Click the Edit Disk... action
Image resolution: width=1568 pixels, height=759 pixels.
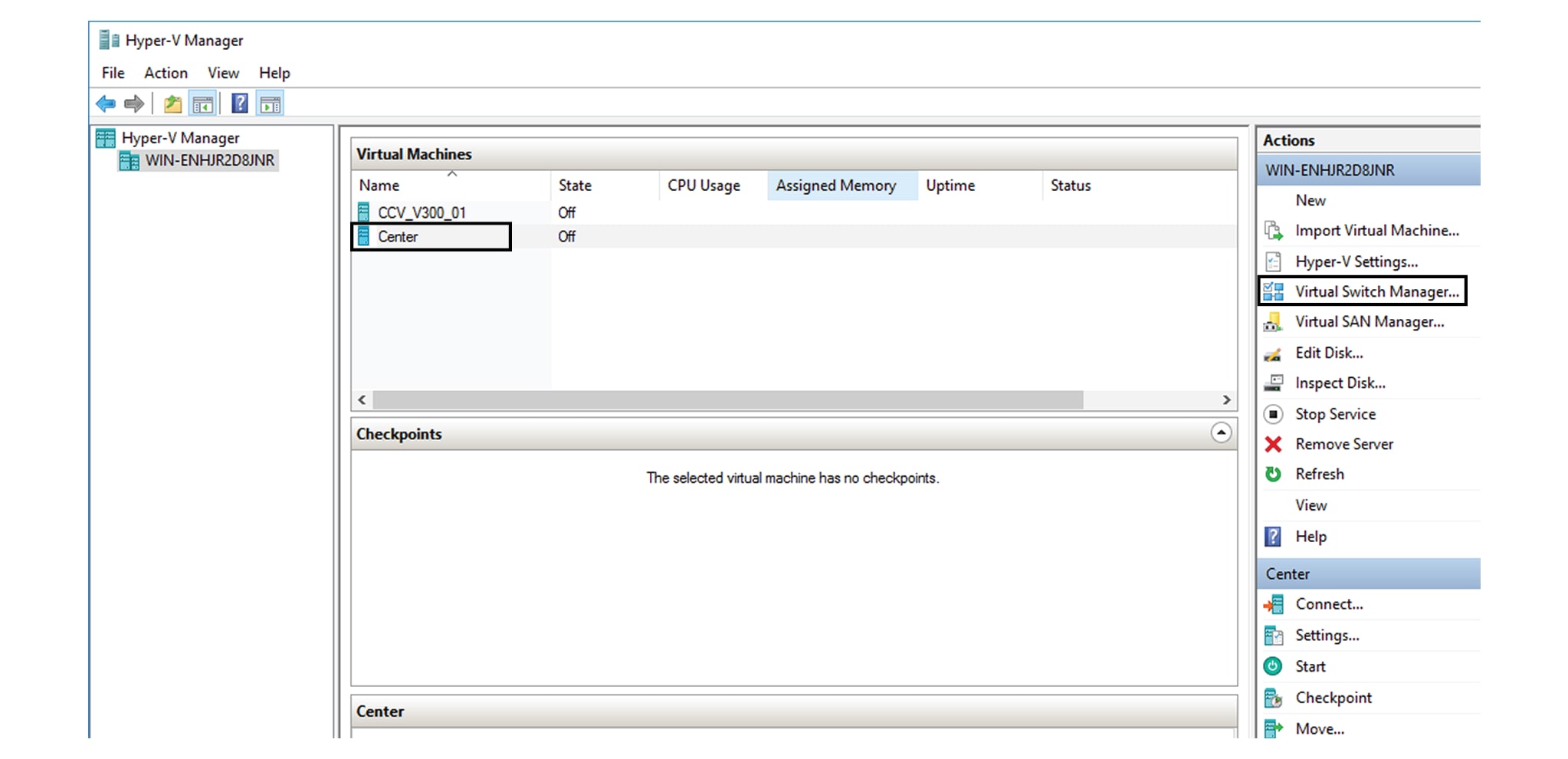click(1329, 353)
